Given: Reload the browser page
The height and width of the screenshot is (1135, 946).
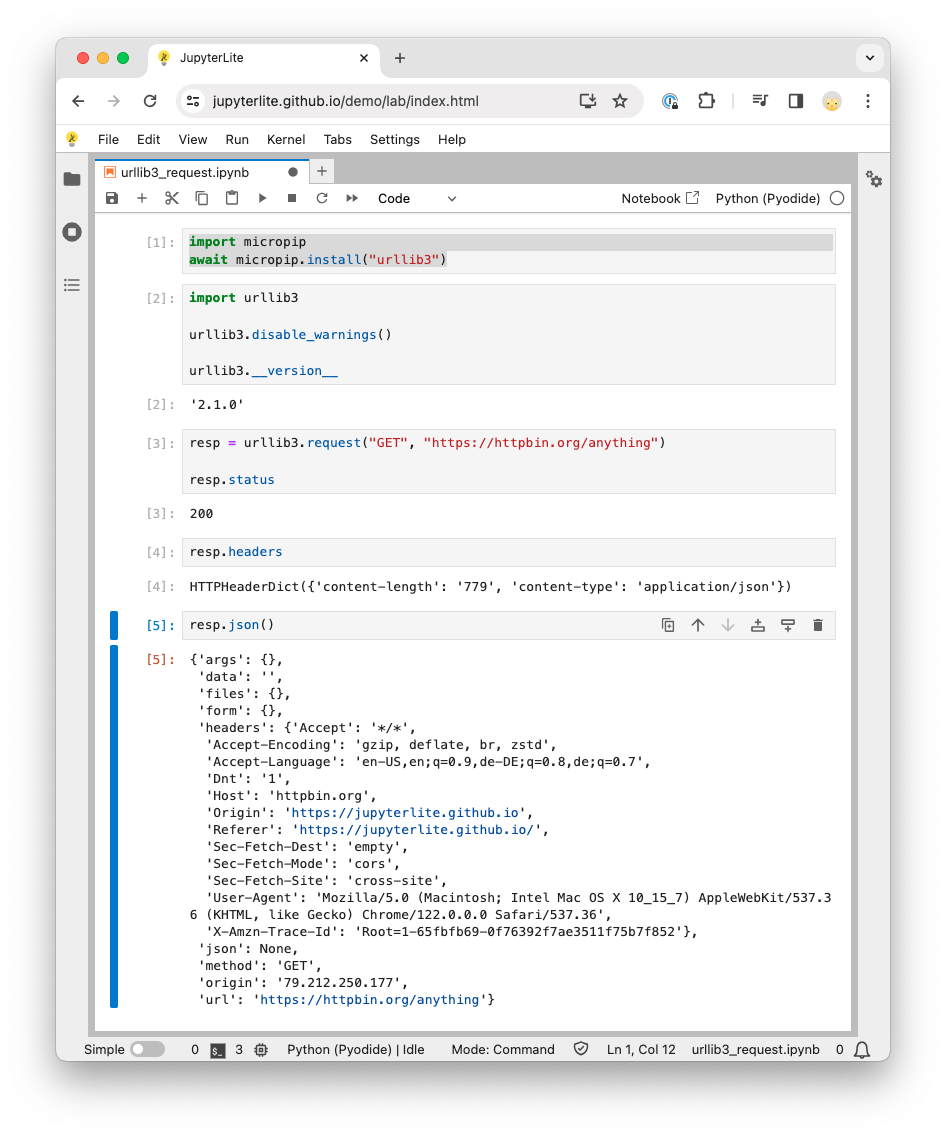Looking at the screenshot, I should tap(150, 101).
